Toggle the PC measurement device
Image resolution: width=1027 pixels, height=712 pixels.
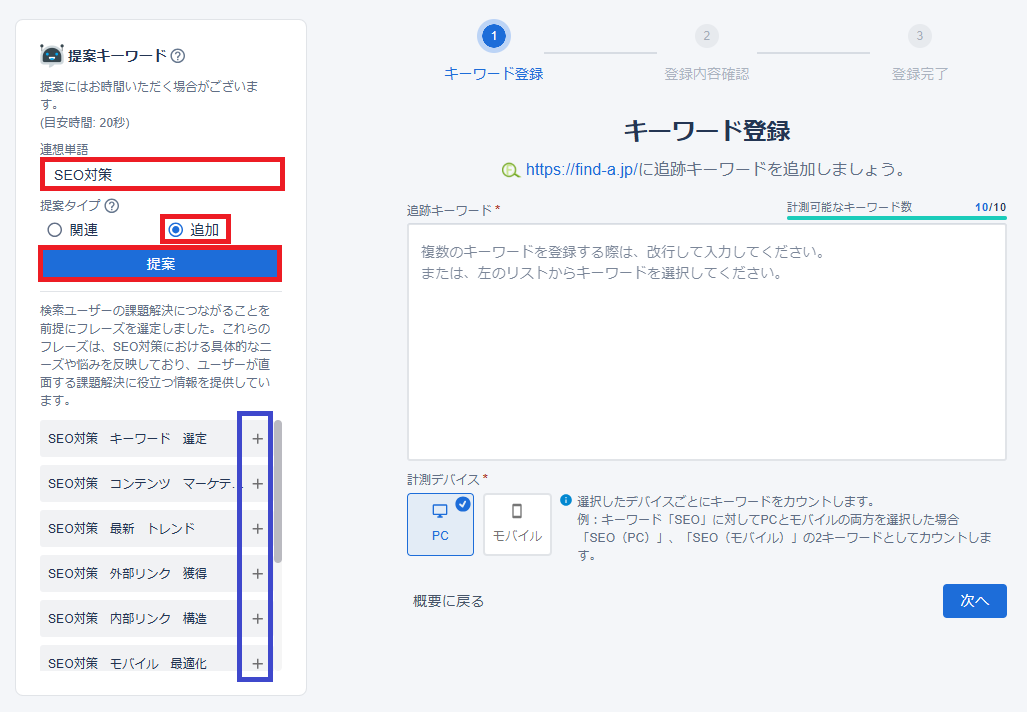click(440, 525)
